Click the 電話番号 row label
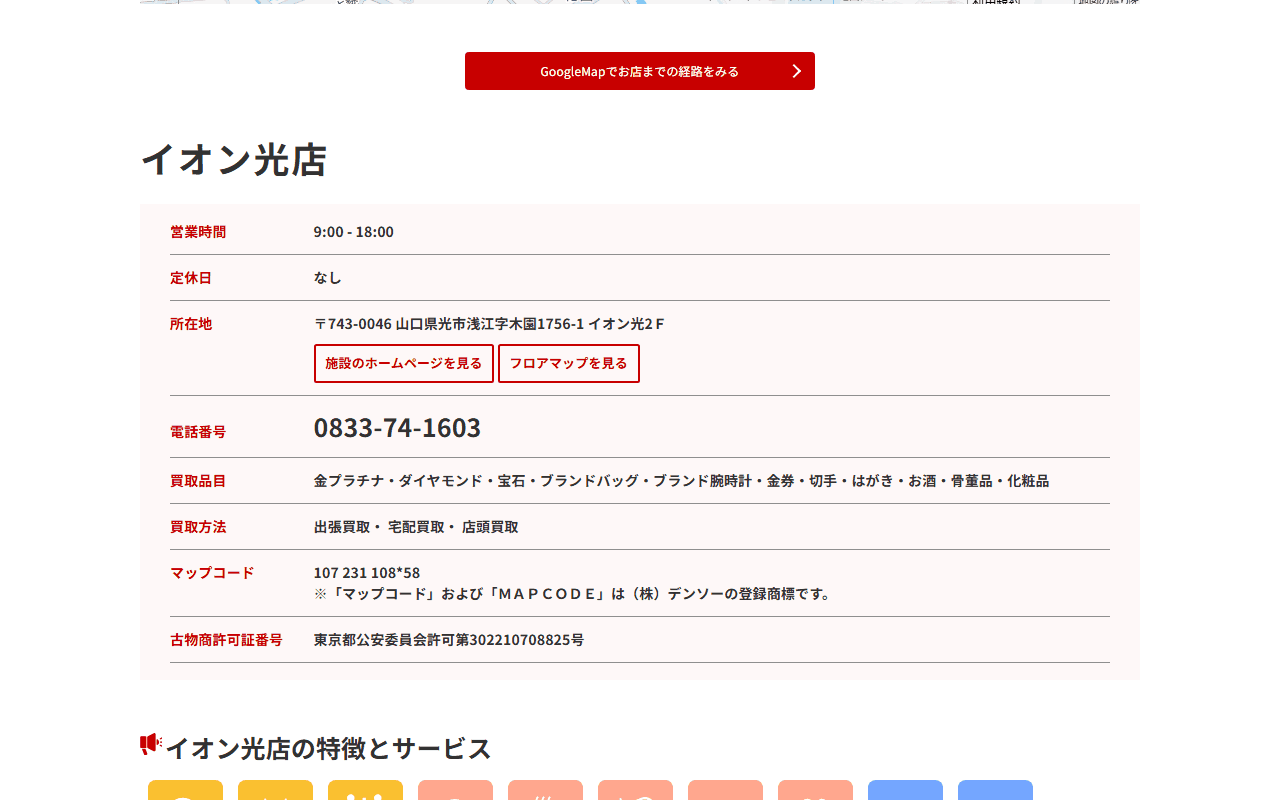Viewport: 1280px width, 800px height. [x=198, y=432]
